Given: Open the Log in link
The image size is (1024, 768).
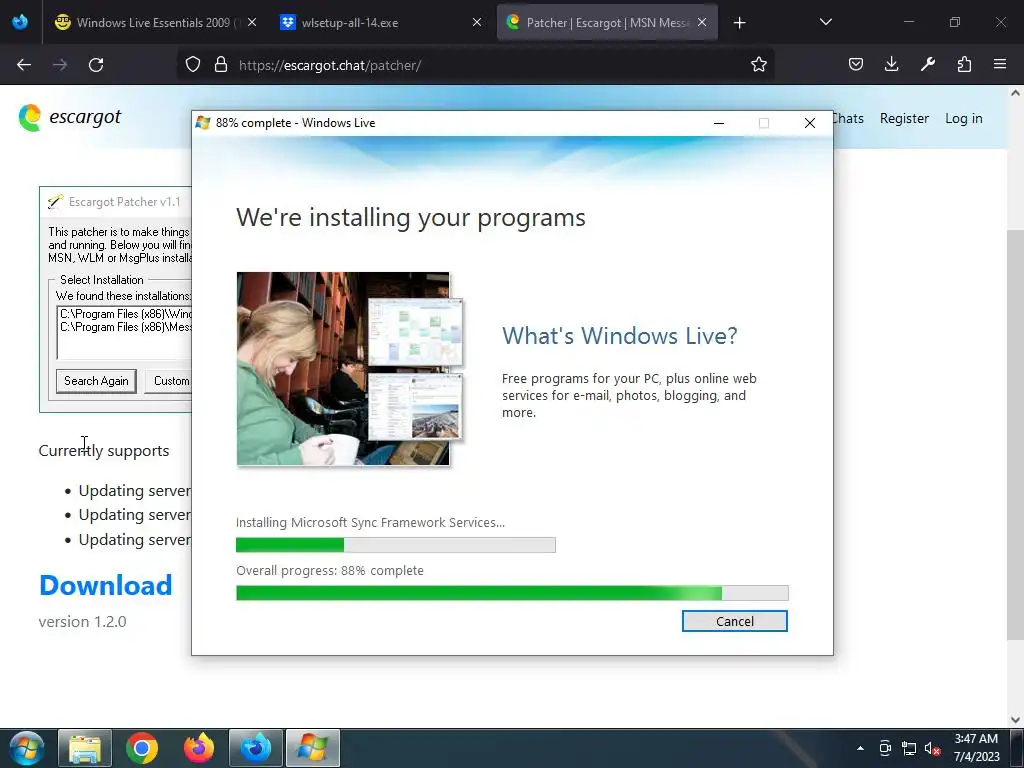Looking at the screenshot, I should (x=963, y=118).
